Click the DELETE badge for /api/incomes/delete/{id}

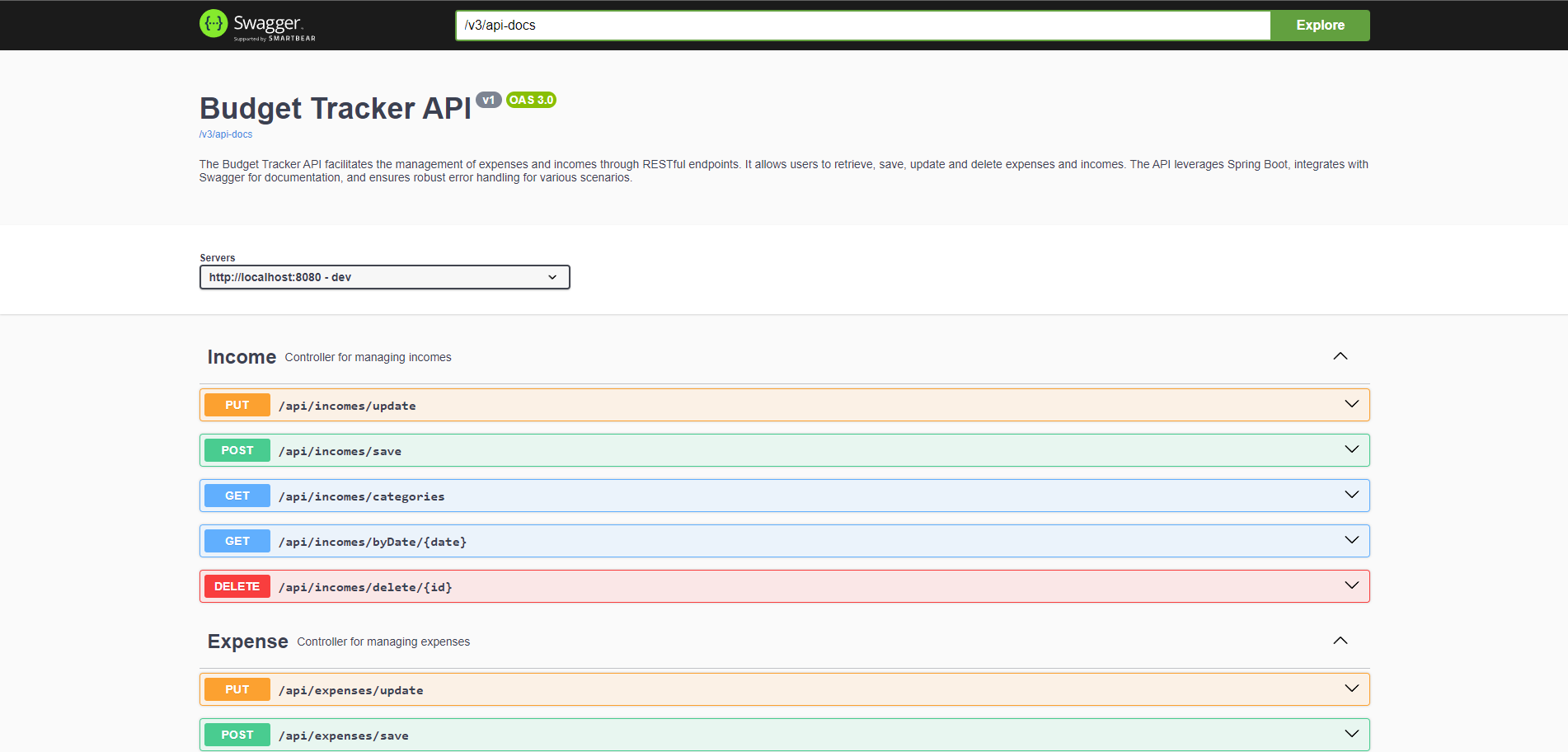click(237, 586)
